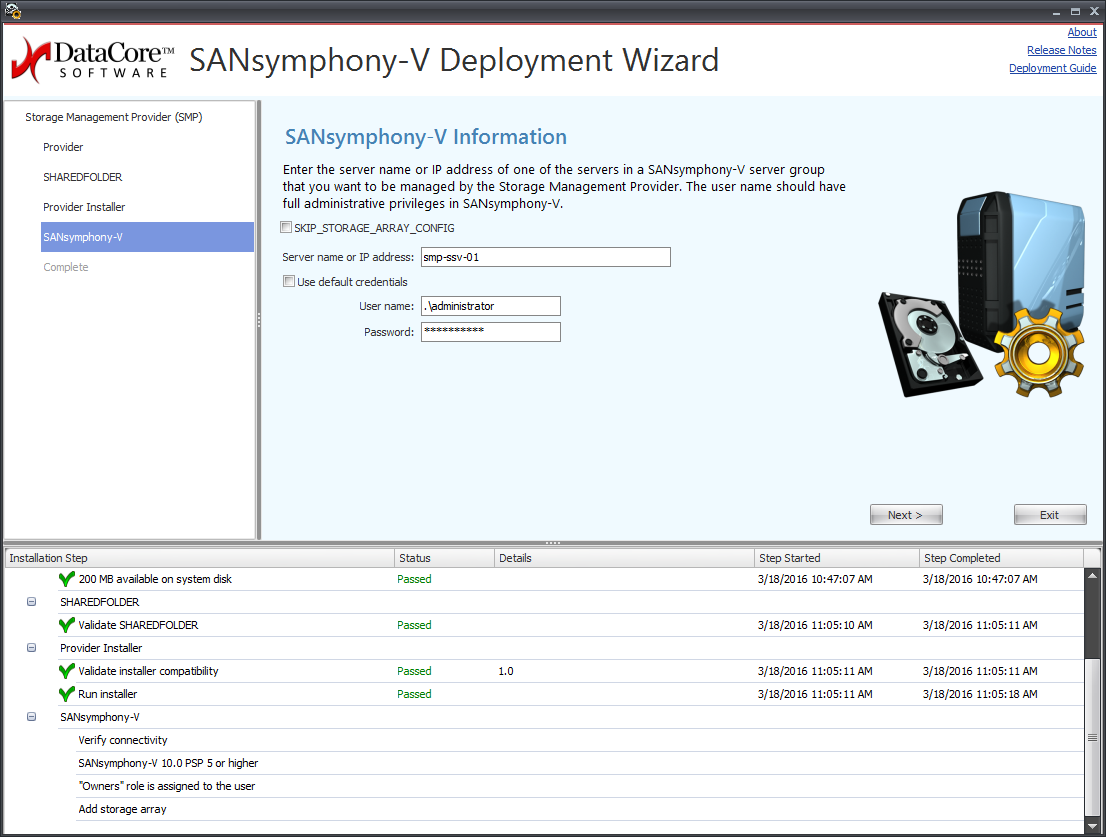The image size is (1106, 837).
Task: Click the DataCore Software logo
Action: 92,60
